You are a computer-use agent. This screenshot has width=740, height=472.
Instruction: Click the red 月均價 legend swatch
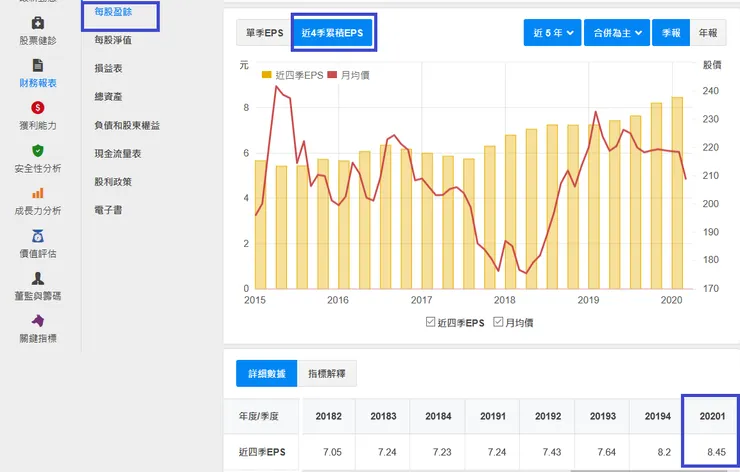(332, 75)
